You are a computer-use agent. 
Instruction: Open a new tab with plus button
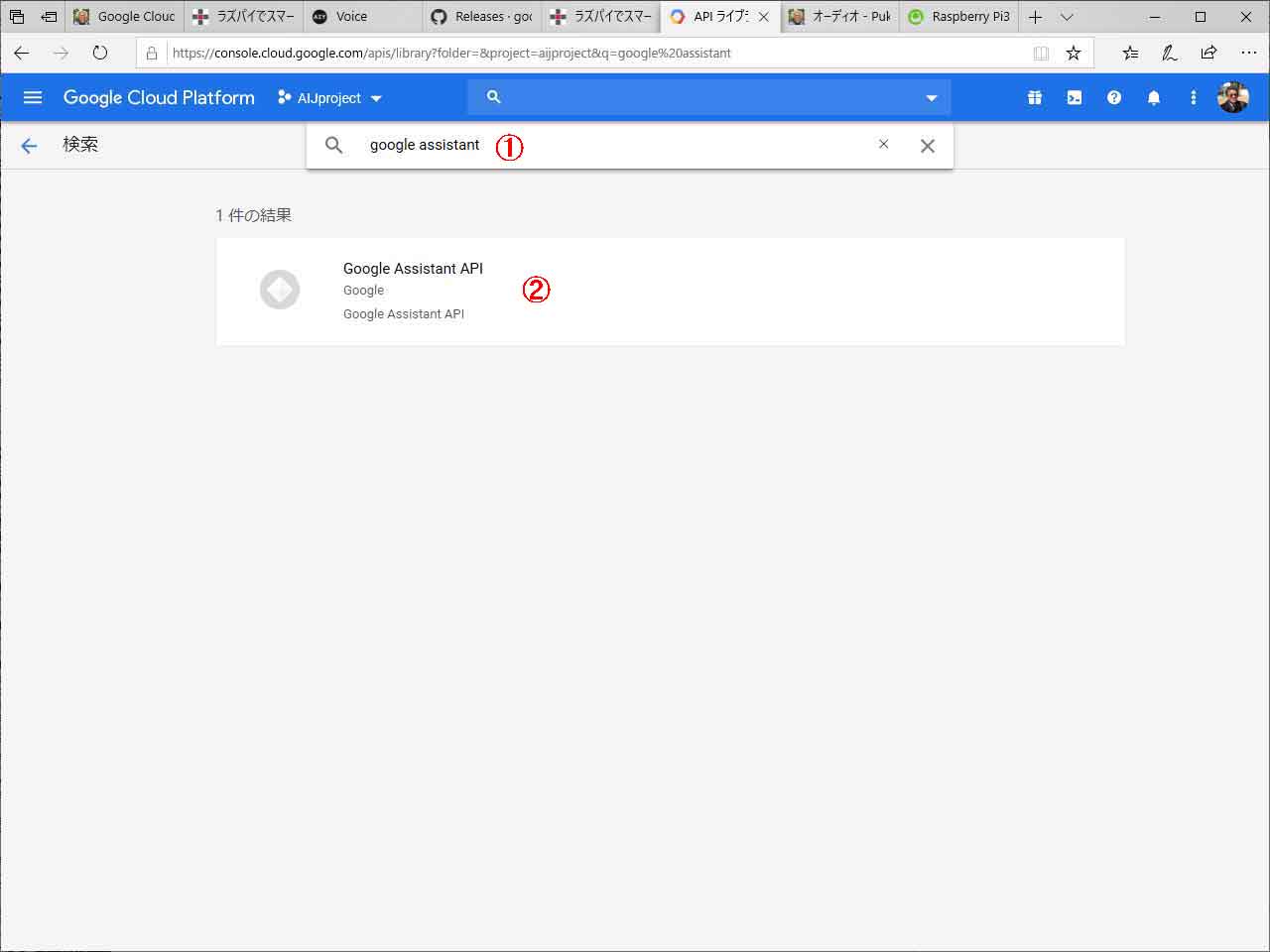1035,17
